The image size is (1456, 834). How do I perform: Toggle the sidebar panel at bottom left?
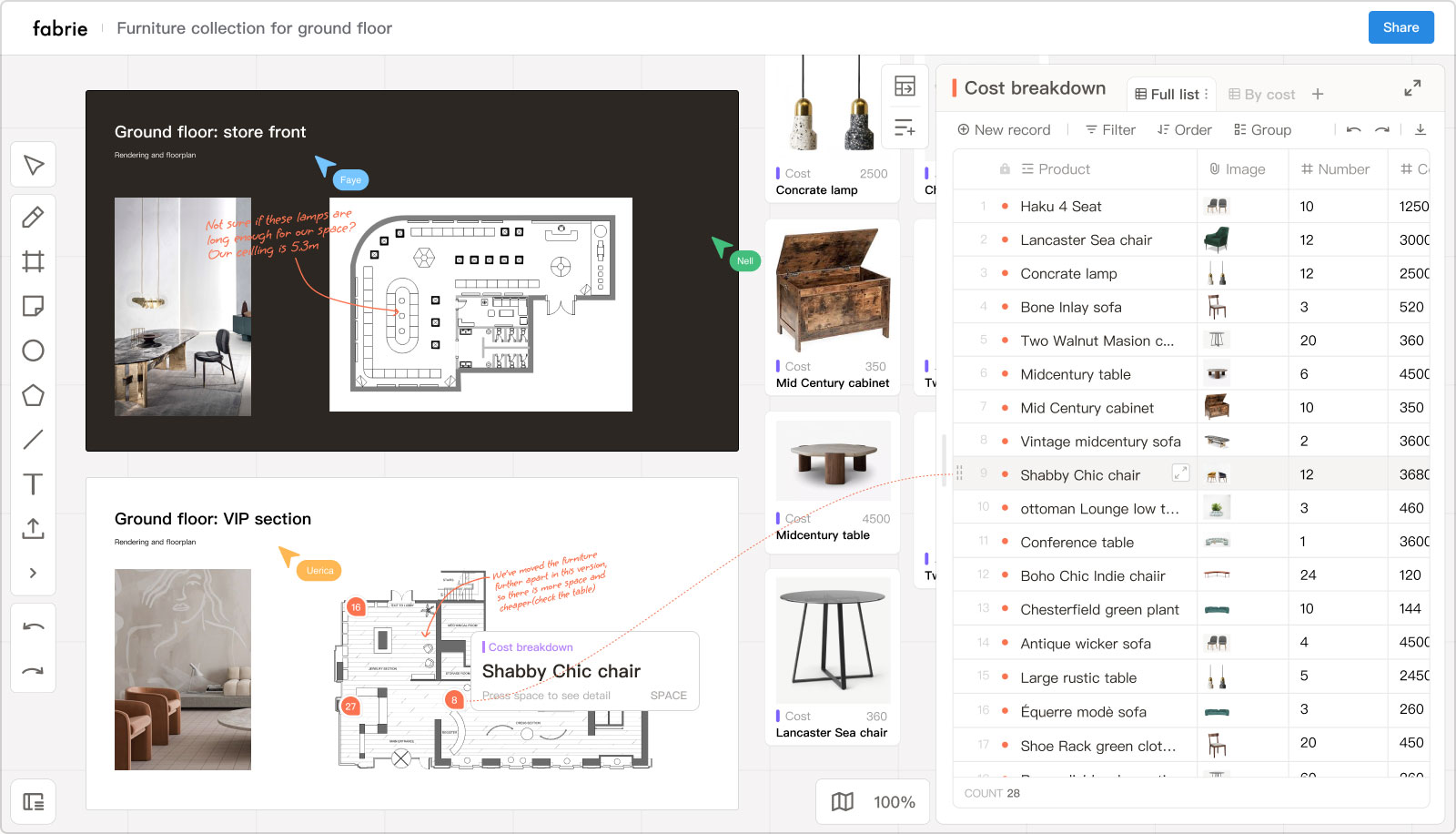click(x=34, y=802)
